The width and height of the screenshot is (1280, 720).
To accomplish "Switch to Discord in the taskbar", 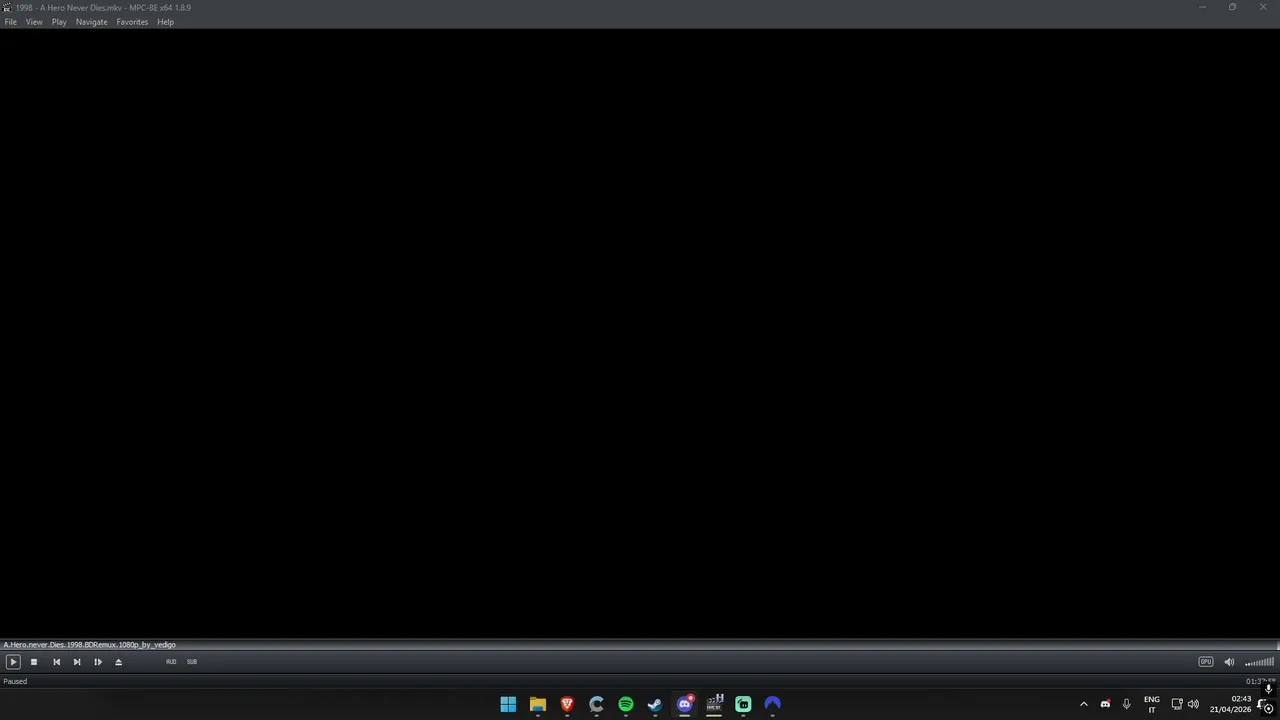I will point(685,704).
